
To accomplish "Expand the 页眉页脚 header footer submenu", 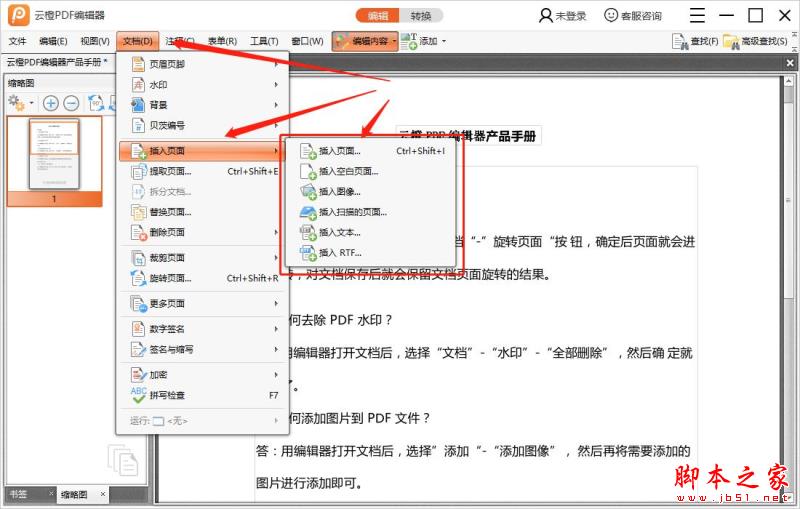I will (204, 64).
